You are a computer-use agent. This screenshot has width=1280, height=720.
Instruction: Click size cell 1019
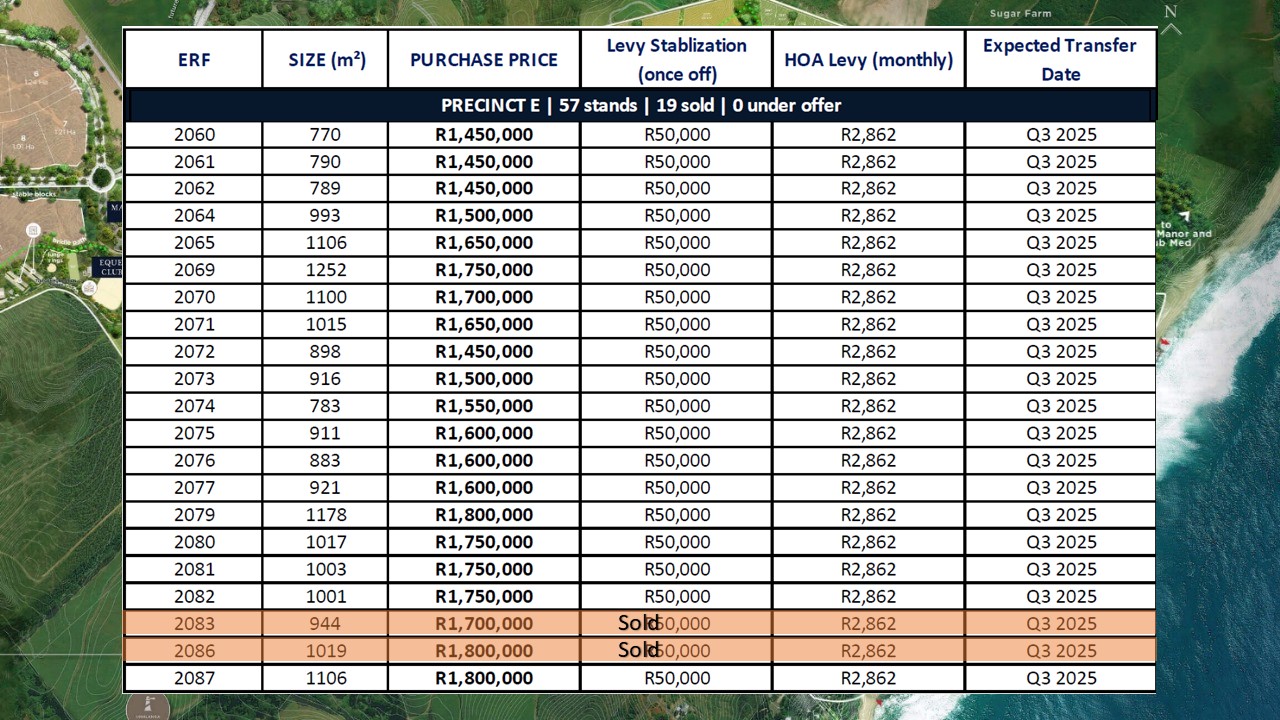pos(326,650)
